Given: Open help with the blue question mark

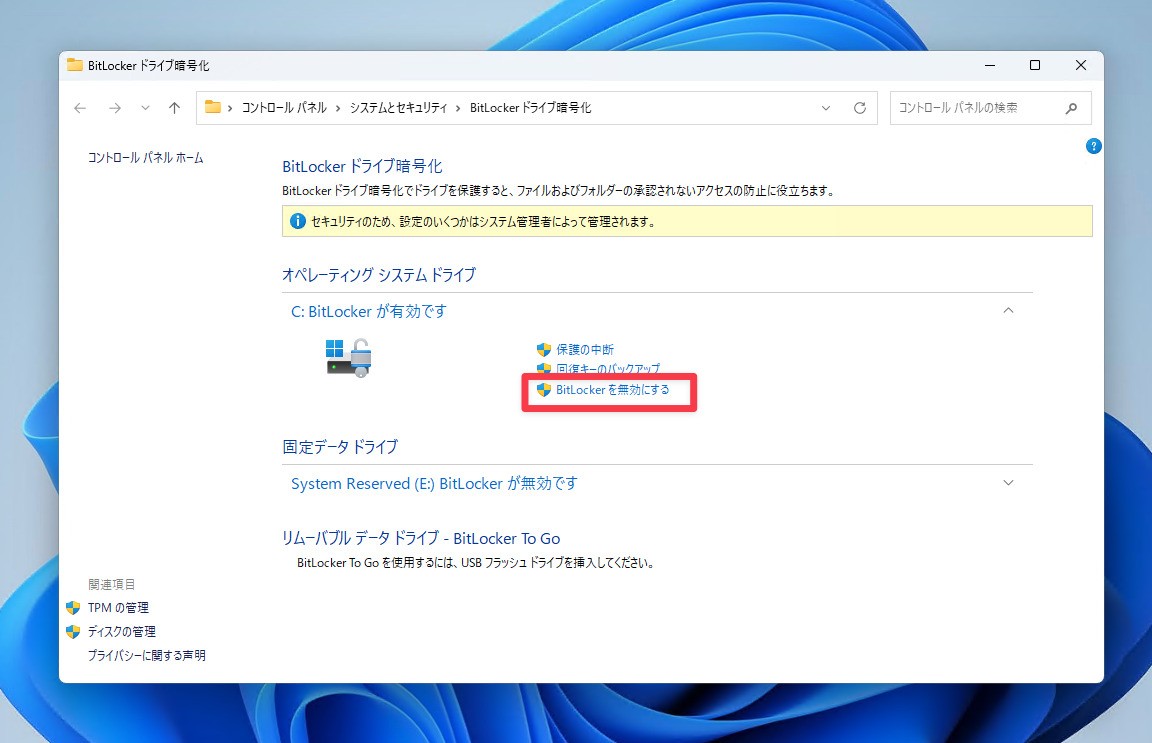Looking at the screenshot, I should 1093,146.
